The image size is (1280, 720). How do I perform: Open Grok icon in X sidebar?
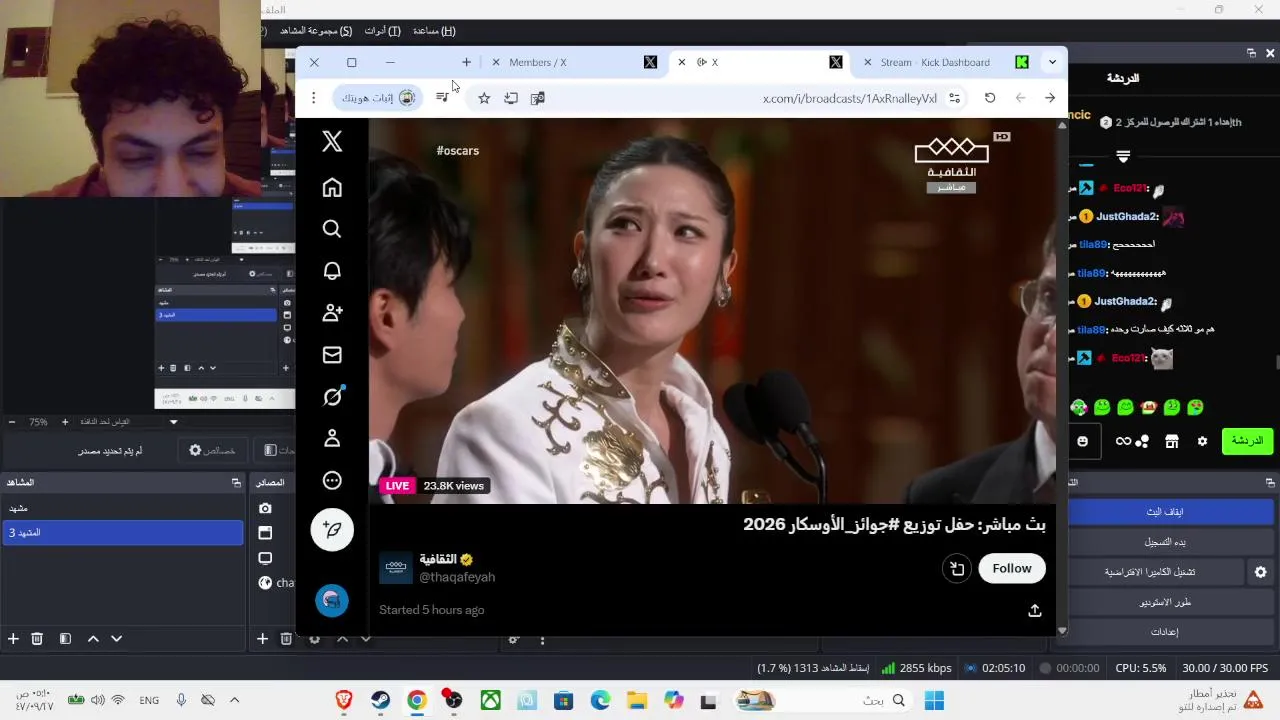332,397
